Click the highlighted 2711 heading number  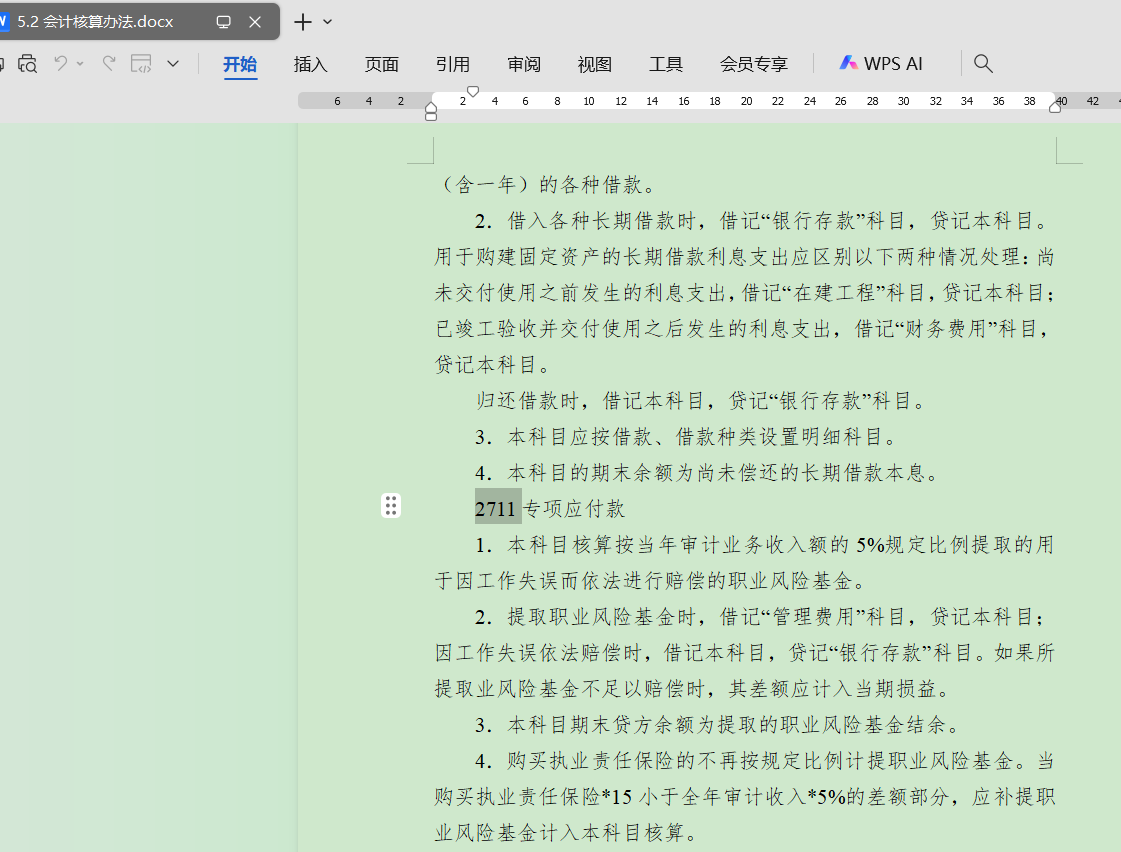(x=495, y=509)
